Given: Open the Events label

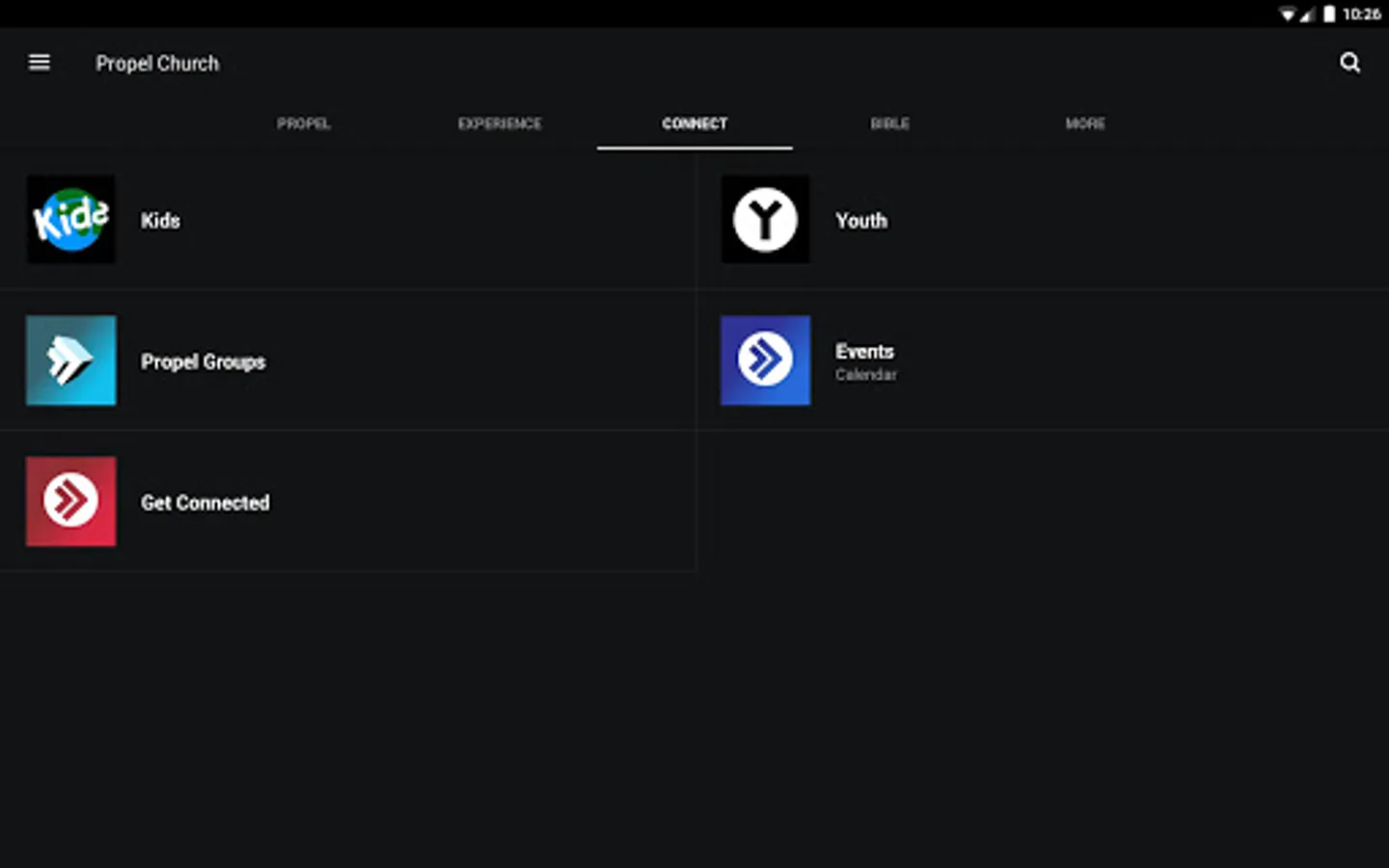Looking at the screenshot, I should 864,351.
